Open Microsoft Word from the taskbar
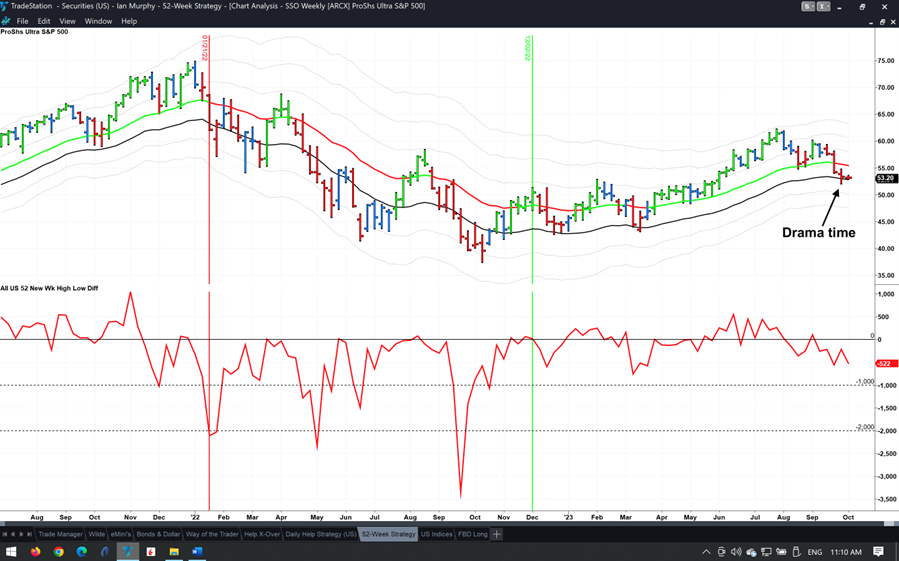 pyautogui.click(x=197, y=552)
